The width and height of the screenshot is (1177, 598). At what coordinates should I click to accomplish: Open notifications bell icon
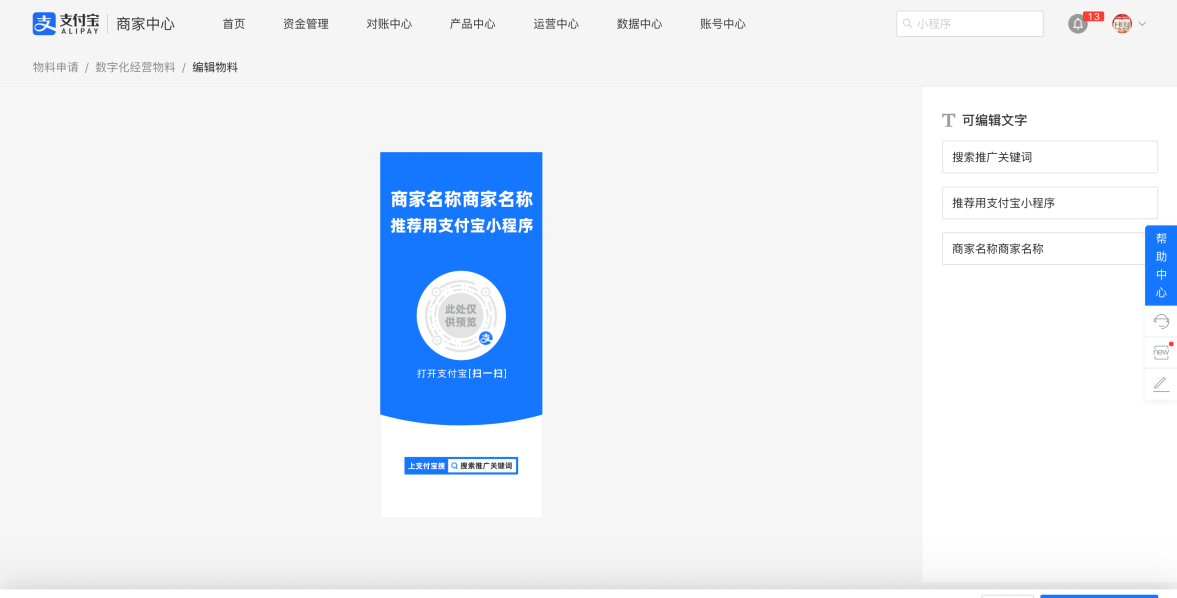pos(1078,24)
